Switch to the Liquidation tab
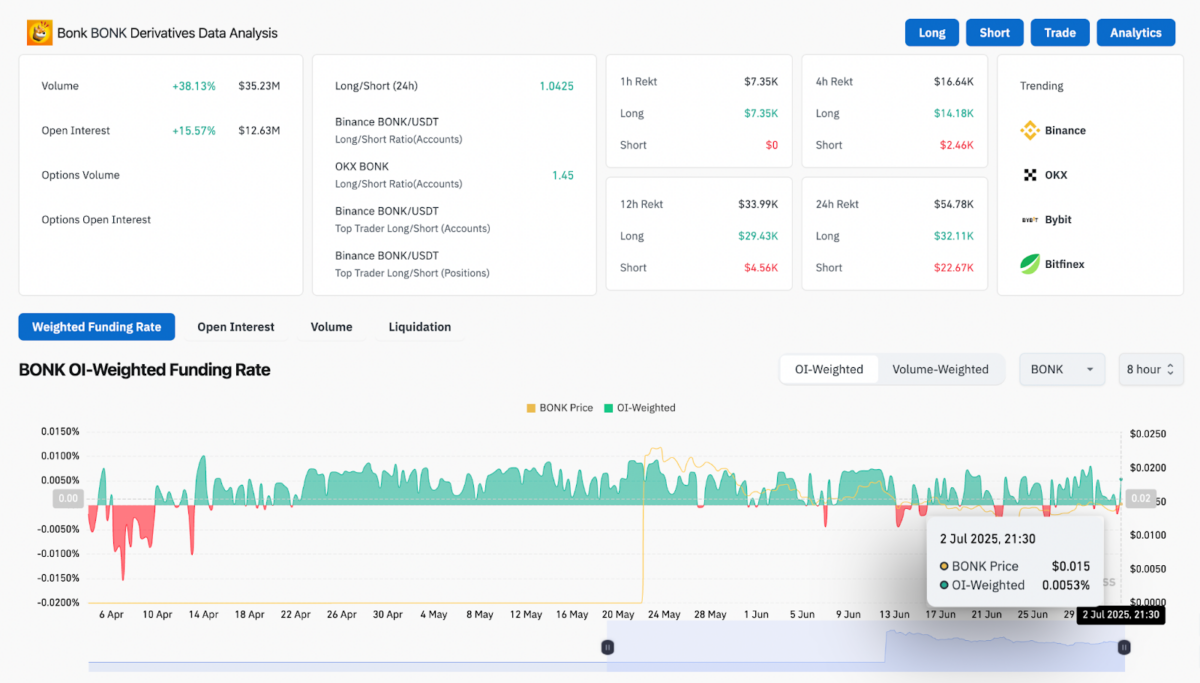The image size is (1200, 683). click(x=419, y=327)
